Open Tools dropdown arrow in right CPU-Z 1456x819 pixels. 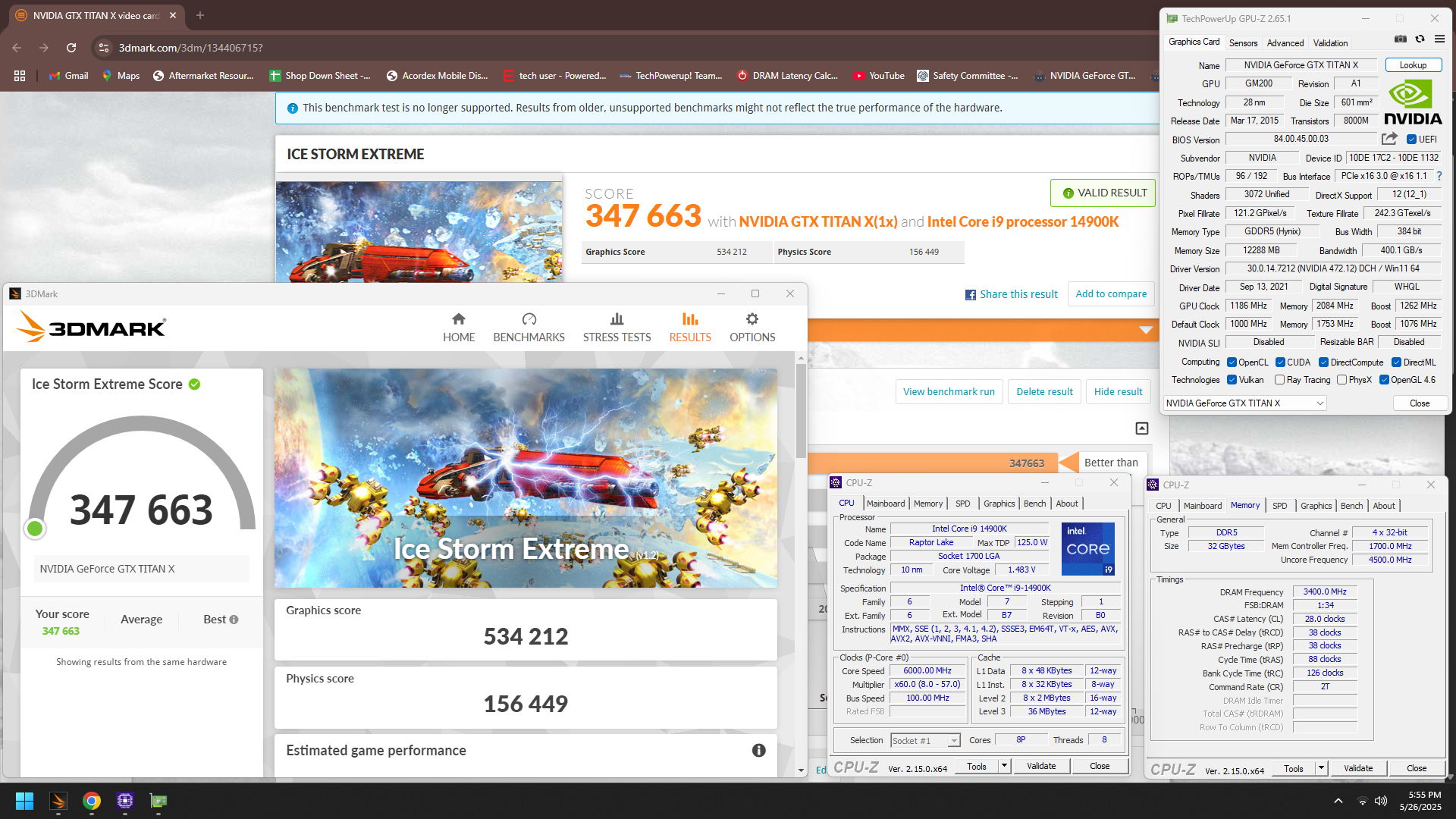point(1321,769)
